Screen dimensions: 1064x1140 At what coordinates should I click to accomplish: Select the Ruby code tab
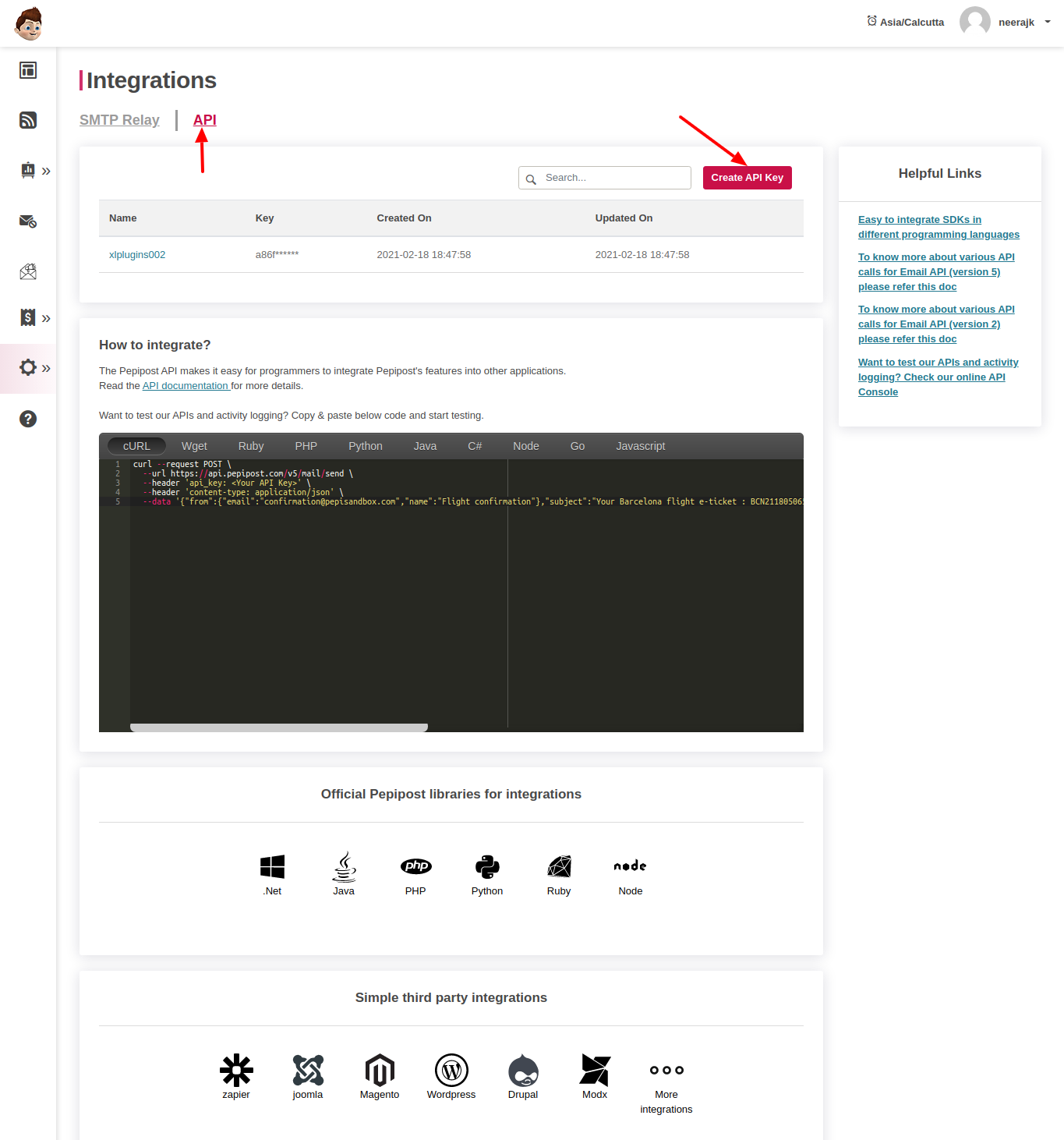coord(251,446)
